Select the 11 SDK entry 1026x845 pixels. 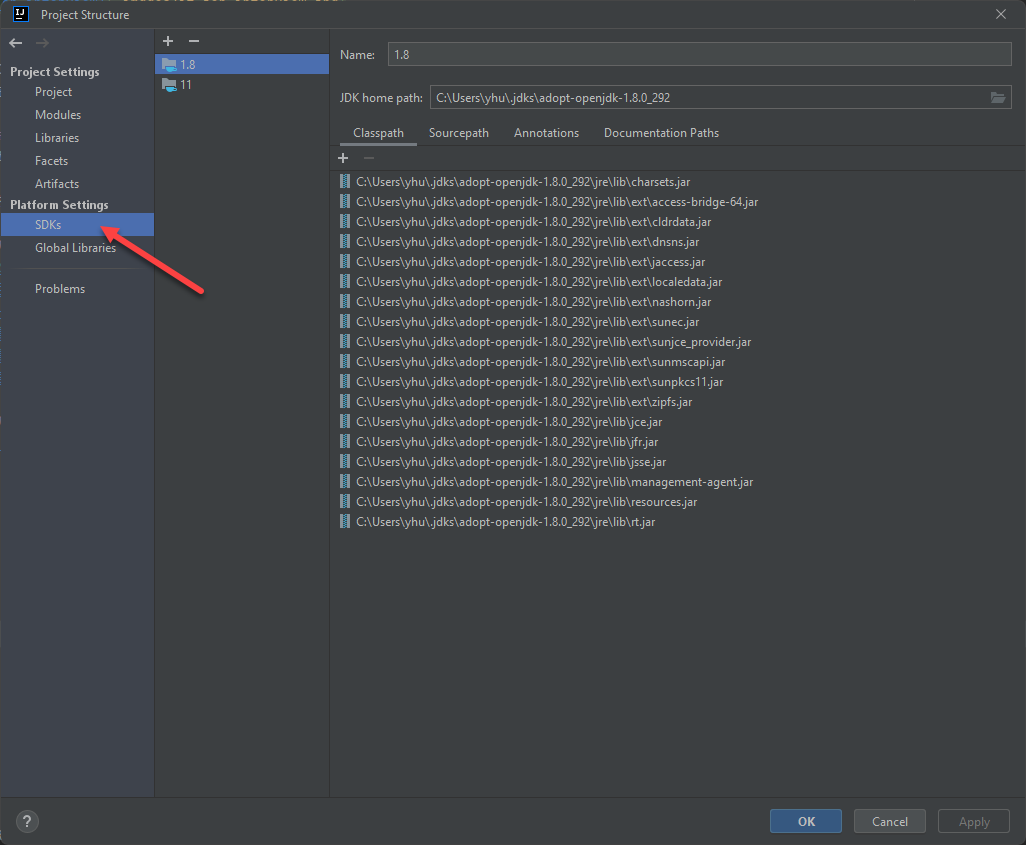[242, 84]
